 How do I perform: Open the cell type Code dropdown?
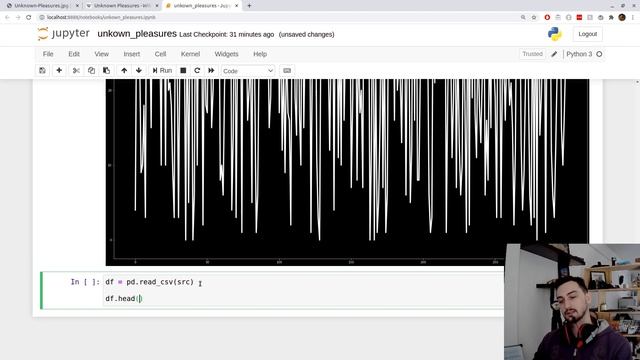point(248,71)
